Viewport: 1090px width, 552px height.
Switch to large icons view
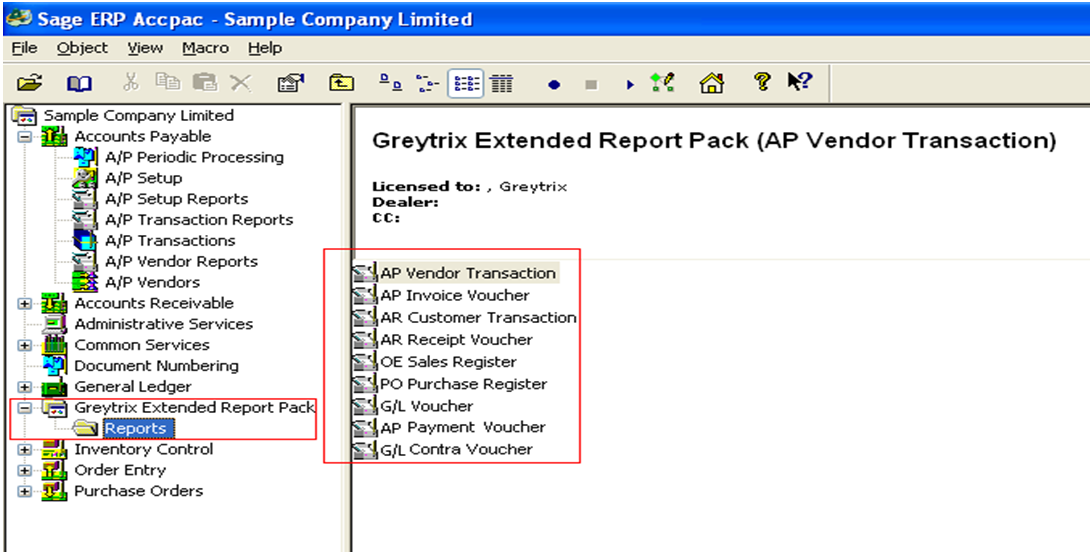pyautogui.click(x=390, y=83)
